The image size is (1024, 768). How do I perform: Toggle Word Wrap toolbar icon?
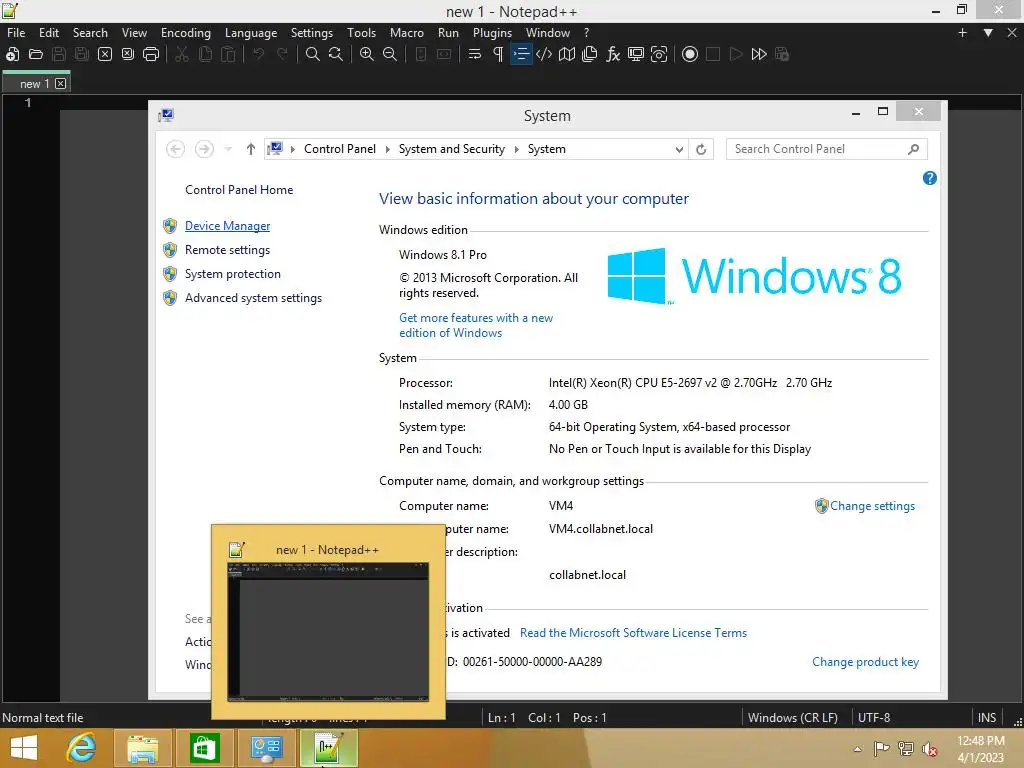475,54
